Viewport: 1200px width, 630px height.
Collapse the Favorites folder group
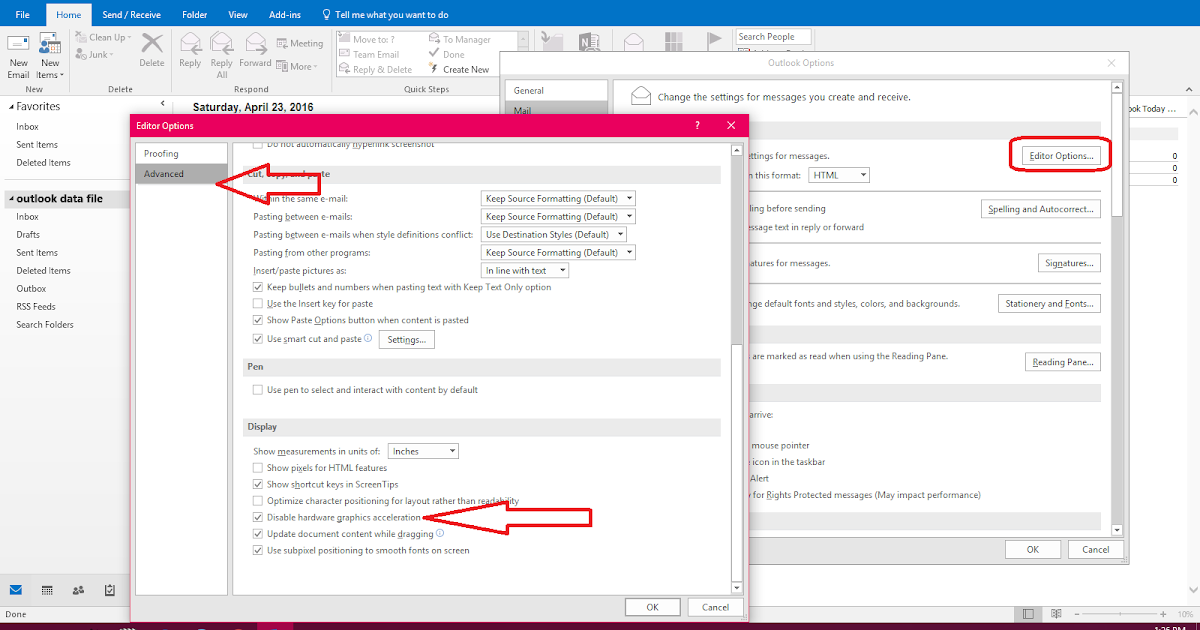[x=11, y=106]
